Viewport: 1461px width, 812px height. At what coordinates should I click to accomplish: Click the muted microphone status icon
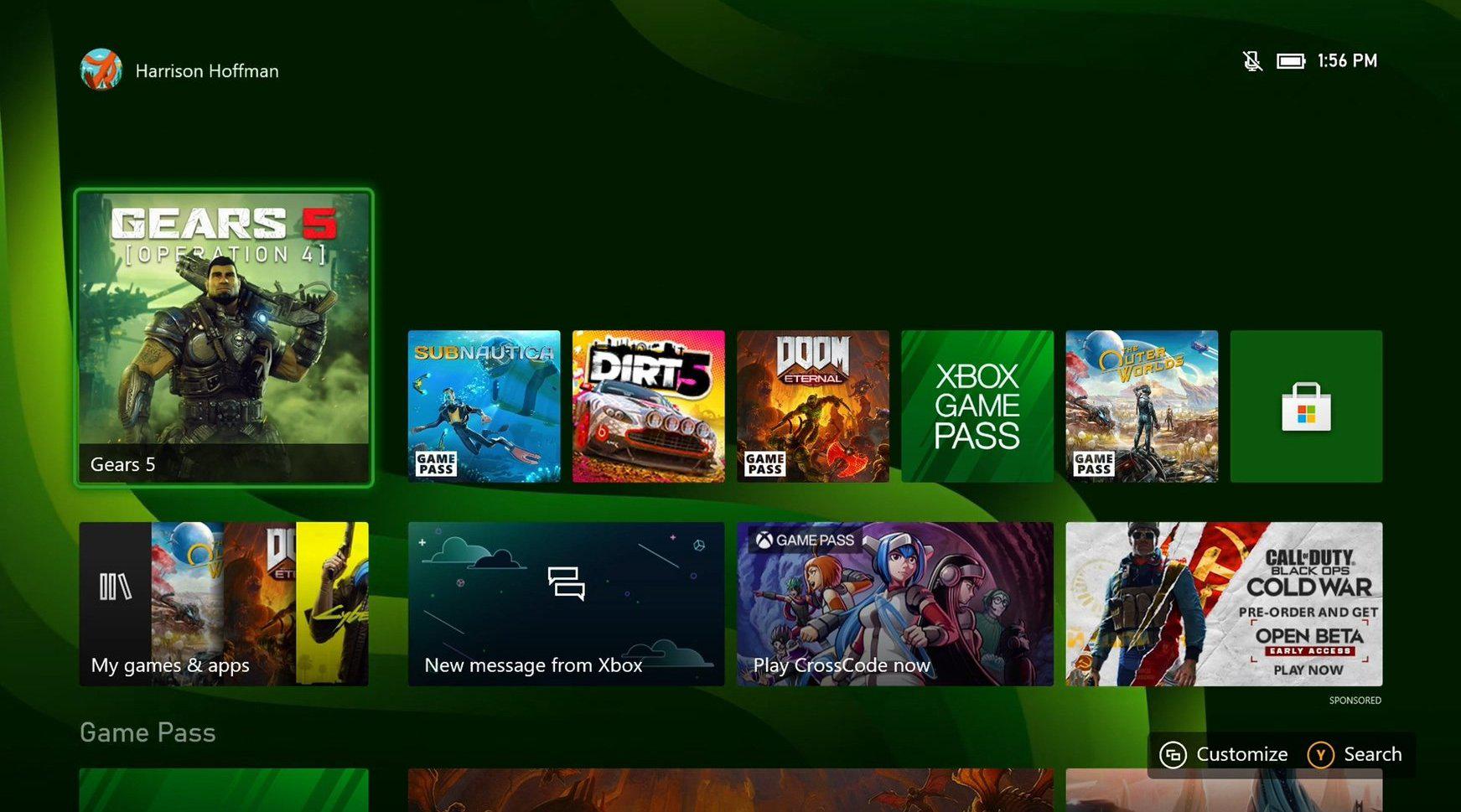pyautogui.click(x=1252, y=61)
